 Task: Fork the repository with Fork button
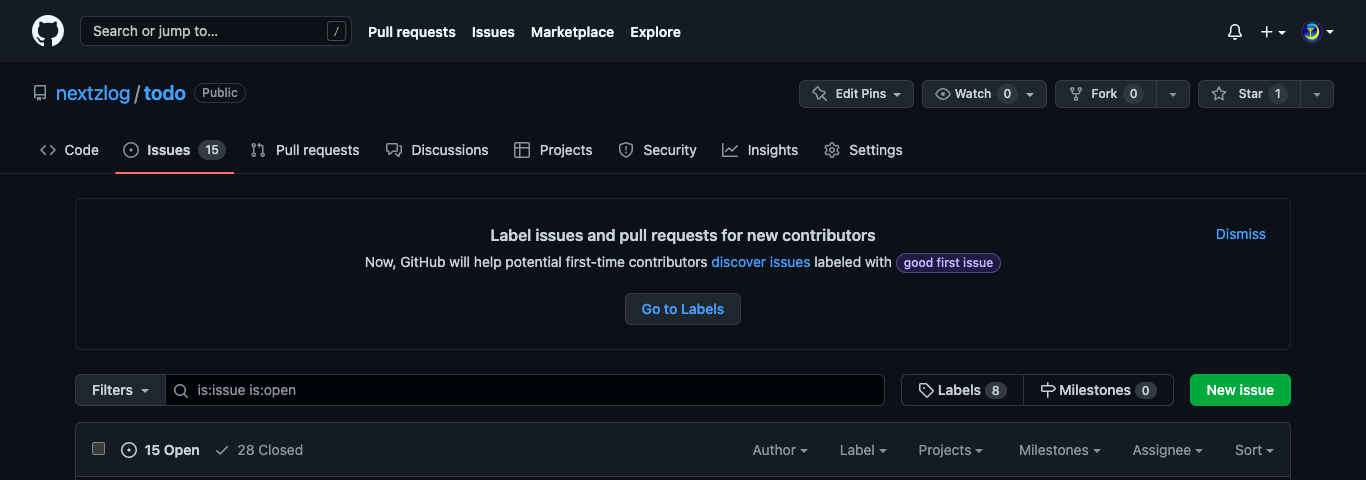[1106, 94]
